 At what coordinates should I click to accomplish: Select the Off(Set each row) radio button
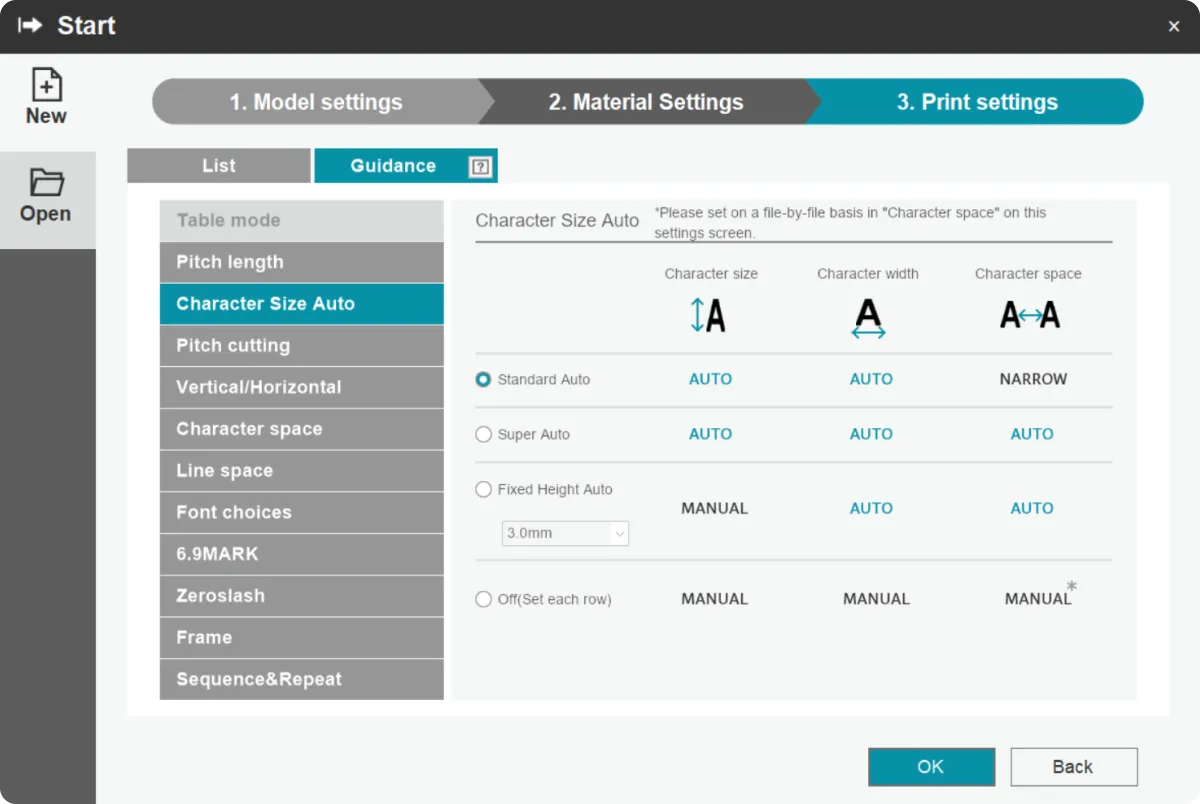tap(484, 600)
